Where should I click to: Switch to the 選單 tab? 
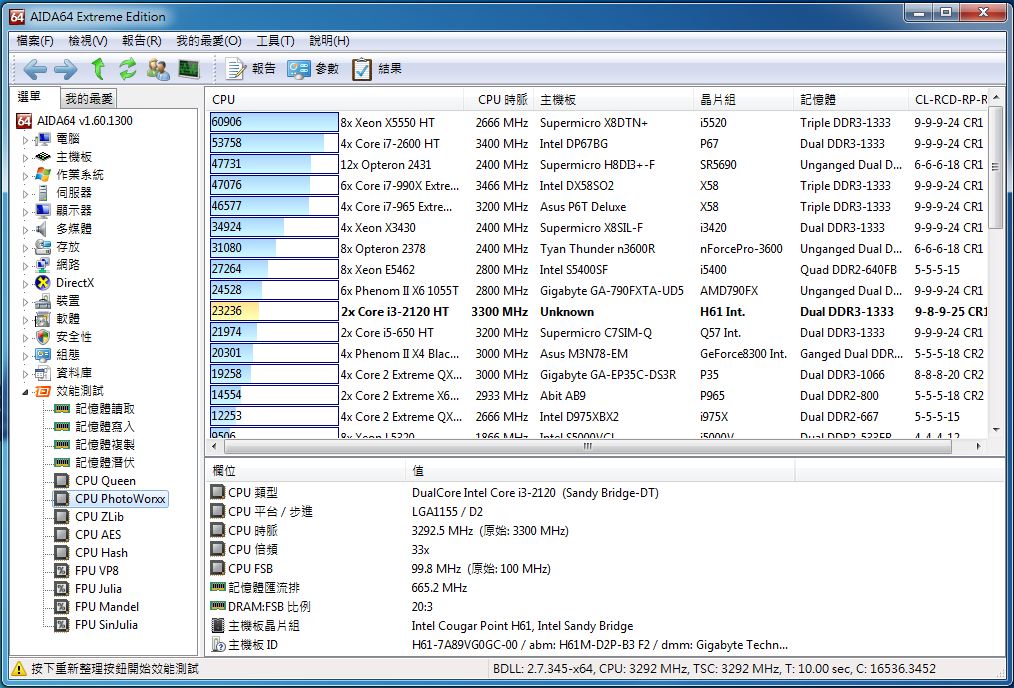tap(29, 97)
